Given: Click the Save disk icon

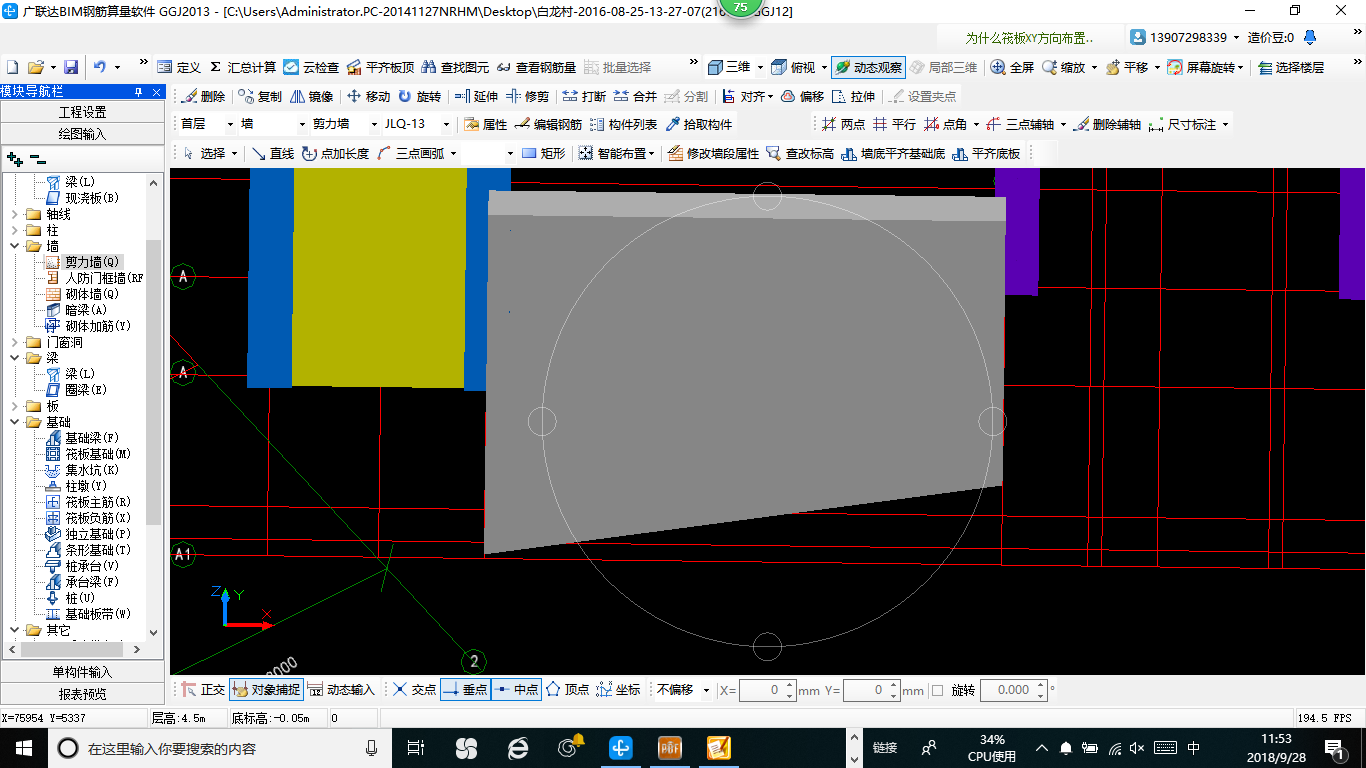Looking at the screenshot, I should (x=71, y=67).
